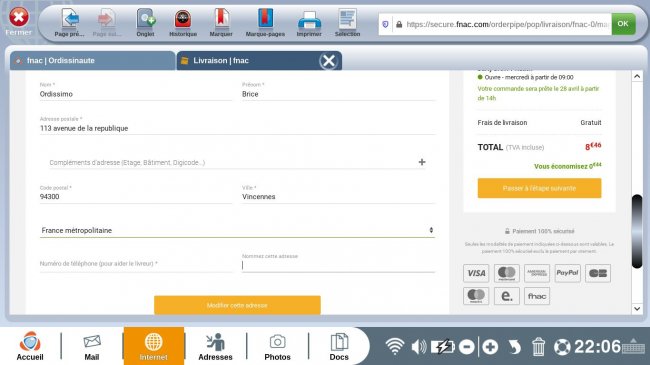This screenshot has height=365, width=650.
Task: Click the phone number input field
Action: pos(136,264)
